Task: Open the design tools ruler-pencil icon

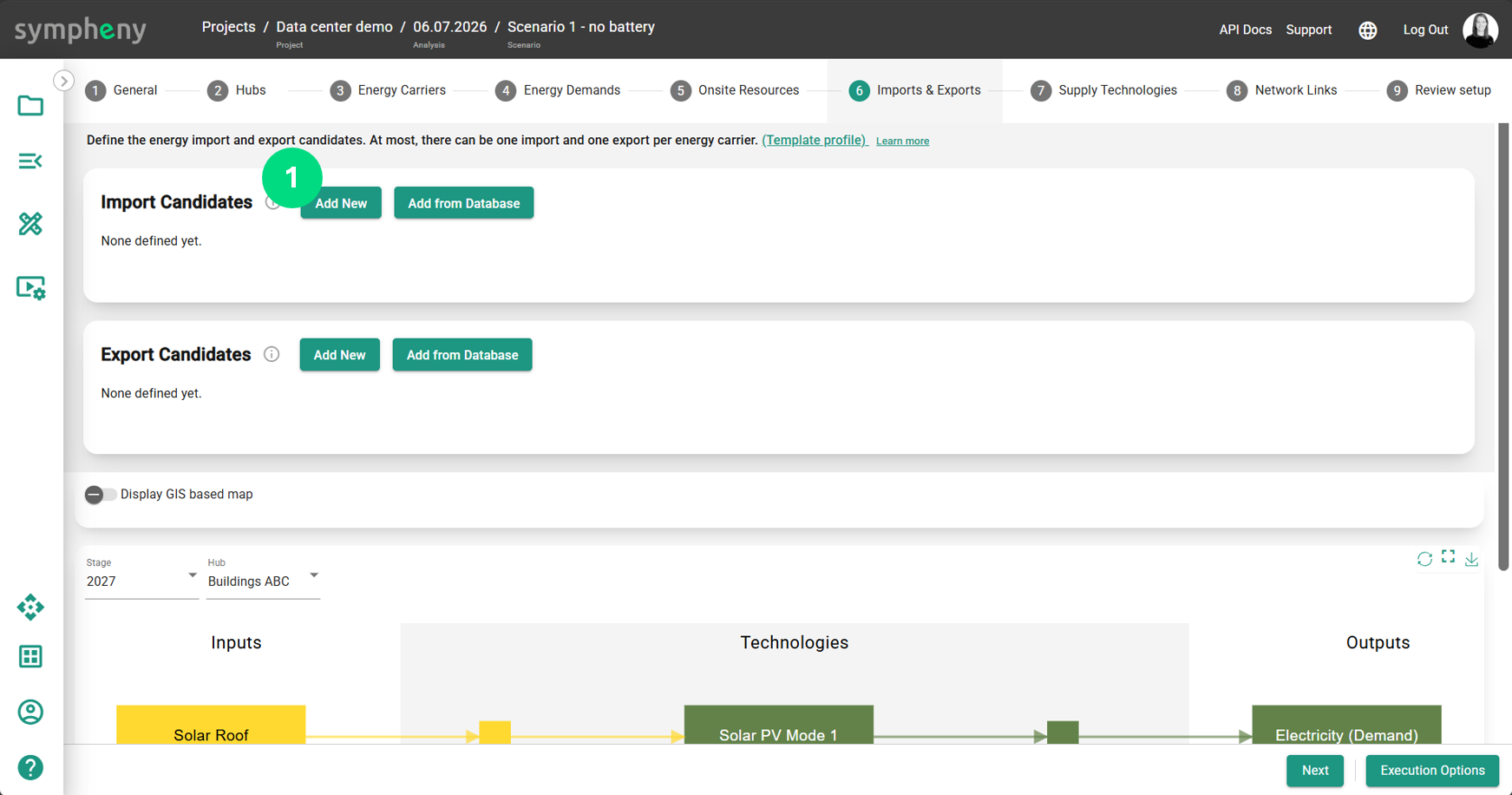Action: coord(30,224)
